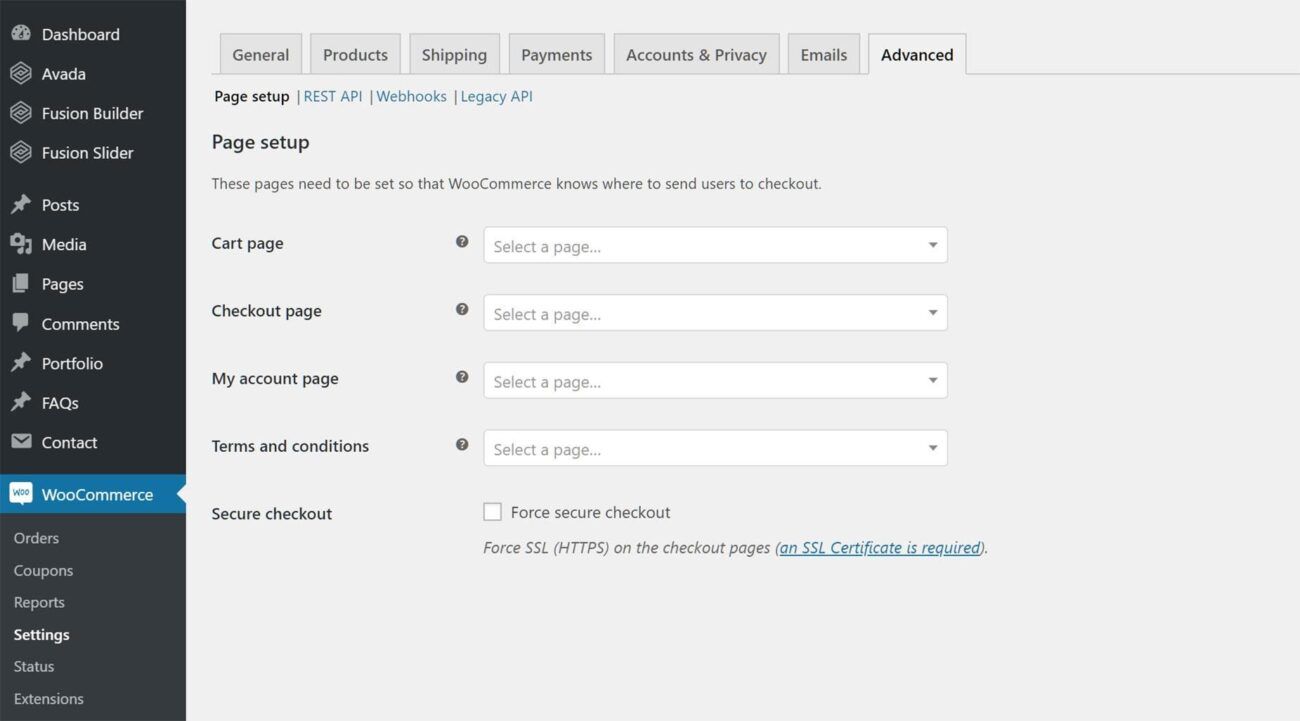Follow 'an SSL Certificate is required' link
Viewport: 1300px width, 721px height.
click(x=880, y=547)
